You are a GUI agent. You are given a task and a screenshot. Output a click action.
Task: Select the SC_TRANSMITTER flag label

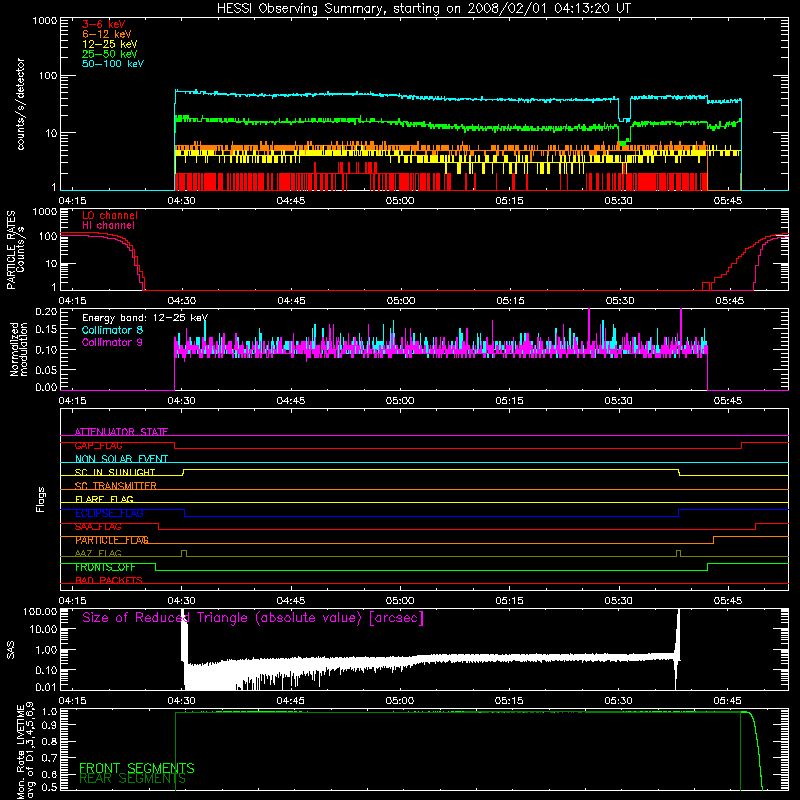[115, 486]
